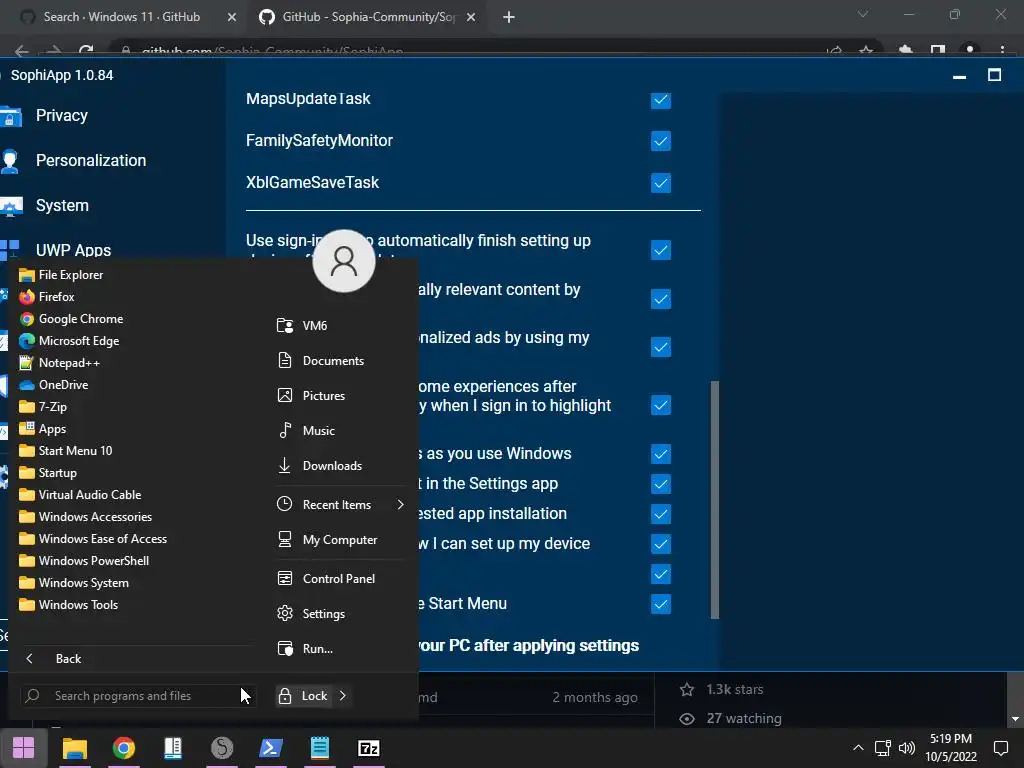Expand the Lock power options arrow
The image size is (1024, 768).
(343, 696)
